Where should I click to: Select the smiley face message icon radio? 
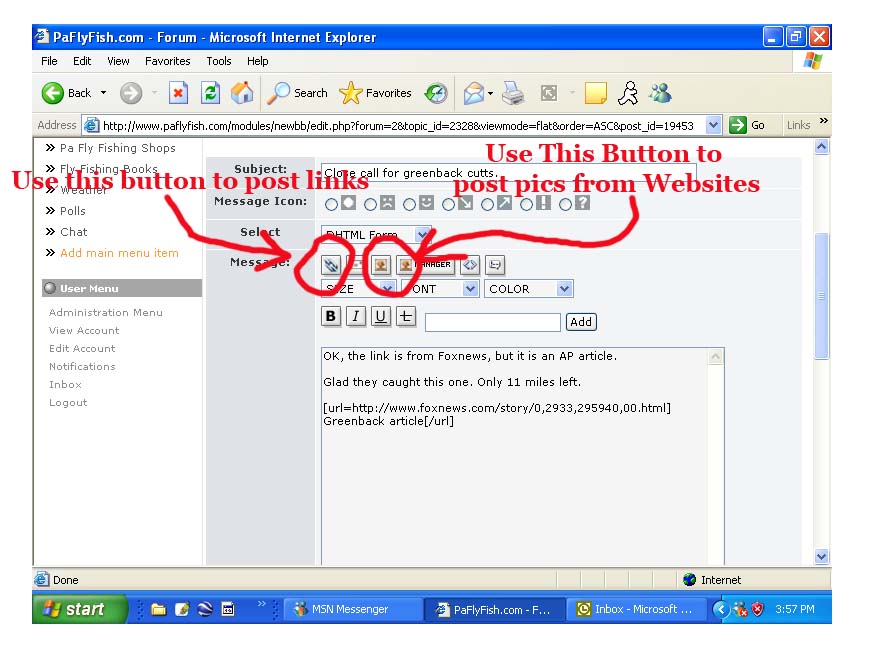click(x=409, y=205)
